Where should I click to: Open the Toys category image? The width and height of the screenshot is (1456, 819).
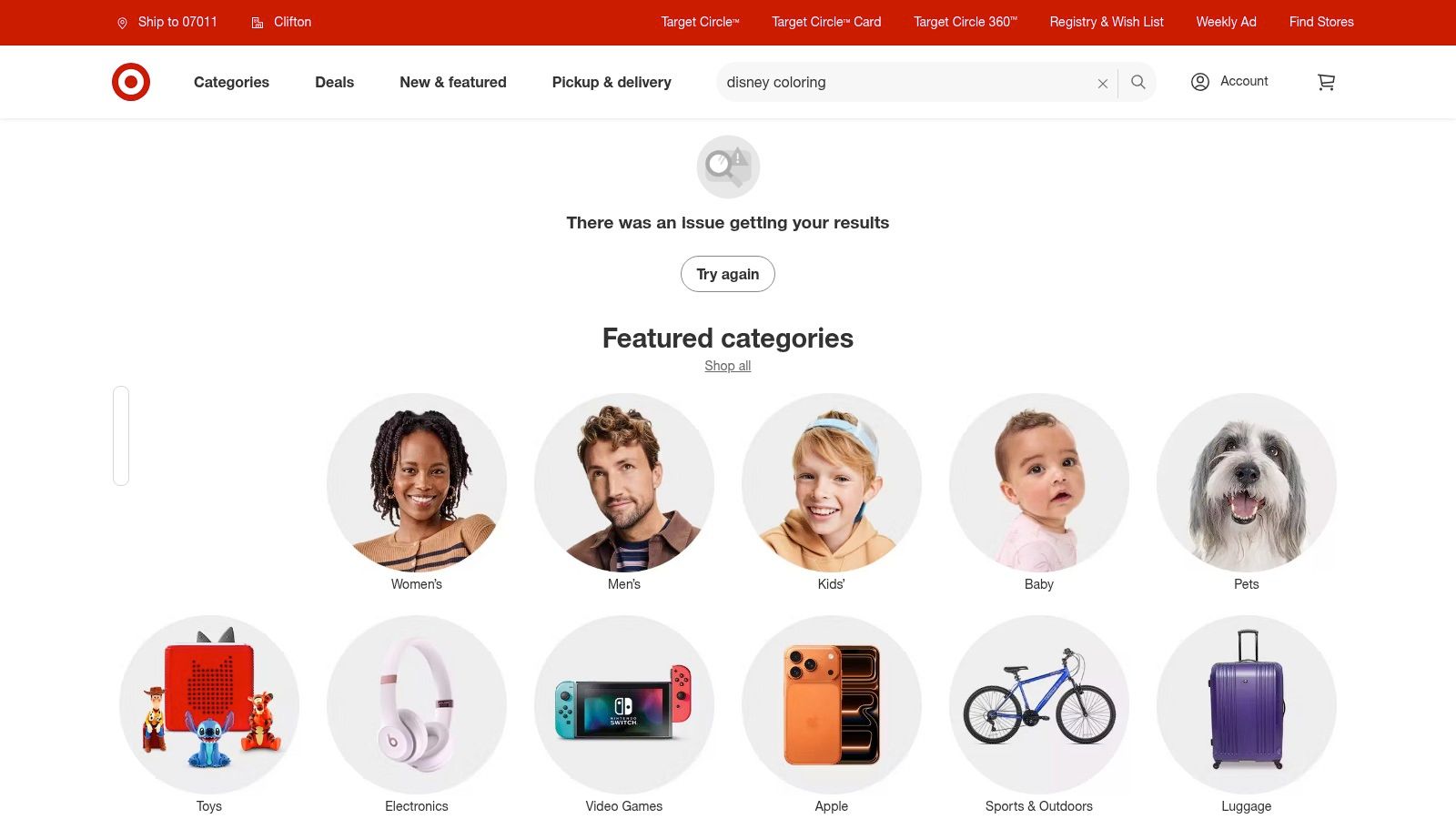pos(209,705)
